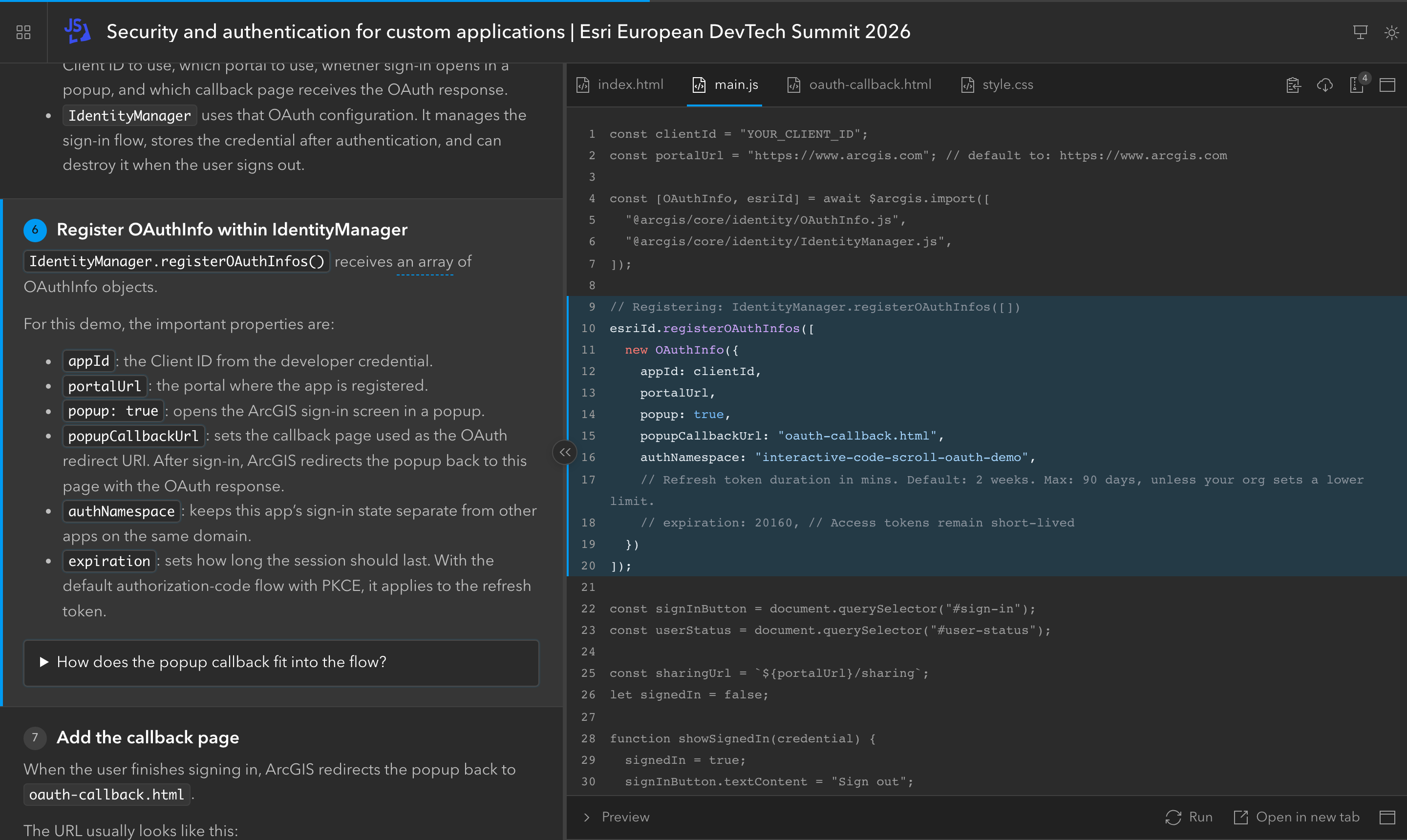Screen dimensions: 1407x840
Task: Select step 7 number badge
Action: pyautogui.click(x=35, y=737)
